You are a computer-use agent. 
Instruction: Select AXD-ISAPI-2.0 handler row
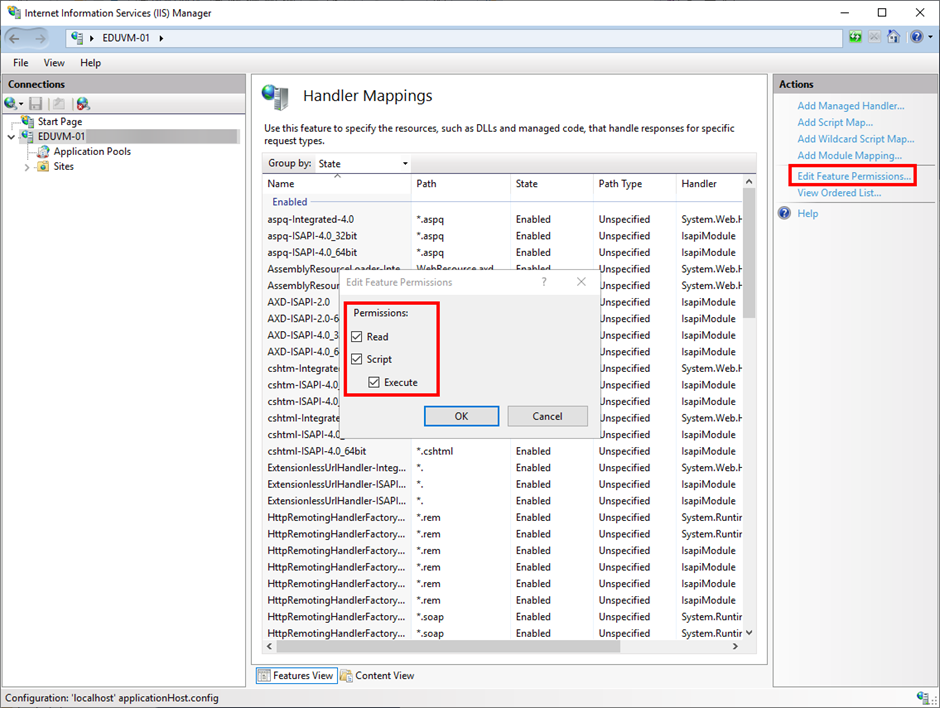[x=301, y=302]
